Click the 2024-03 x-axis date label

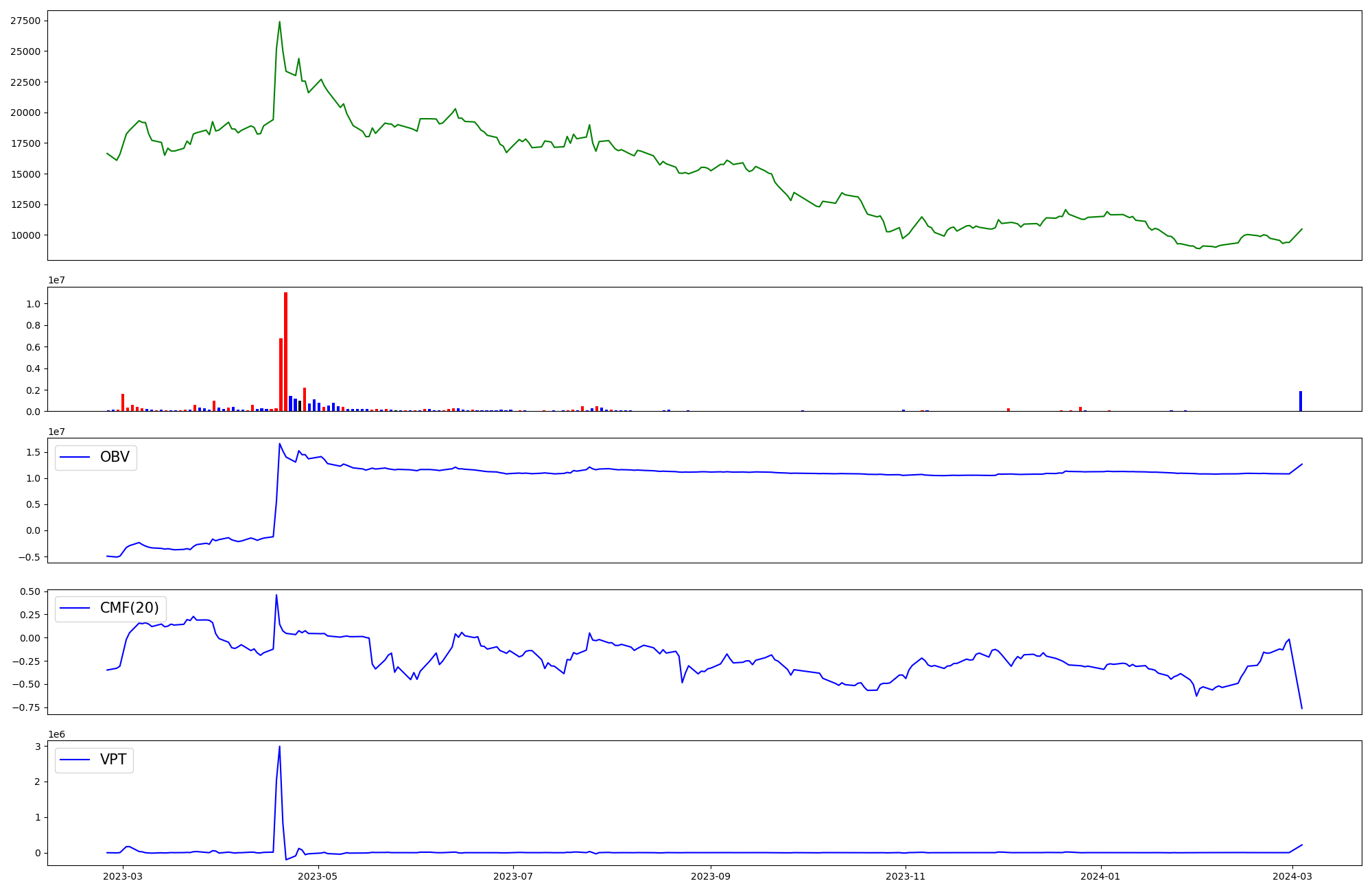1292,876
